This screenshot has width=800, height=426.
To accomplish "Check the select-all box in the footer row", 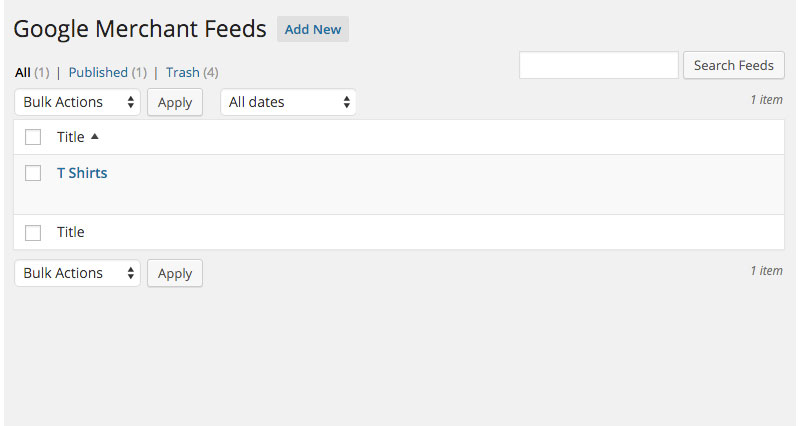I will [33, 233].
